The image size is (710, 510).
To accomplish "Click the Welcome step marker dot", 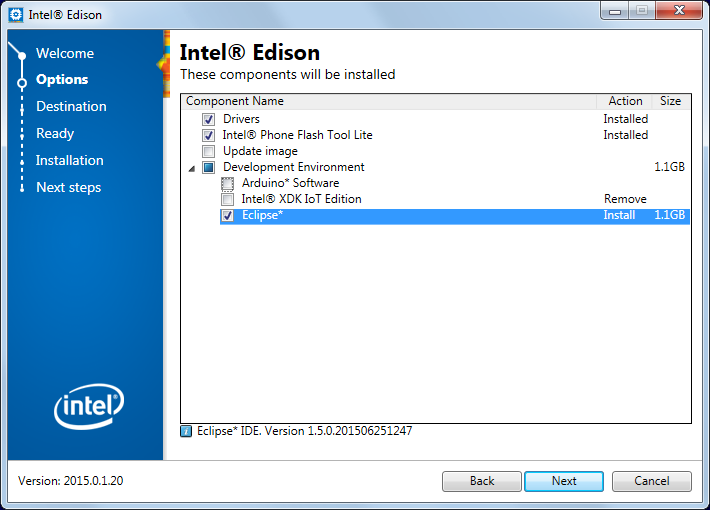I will click(22, 56).
